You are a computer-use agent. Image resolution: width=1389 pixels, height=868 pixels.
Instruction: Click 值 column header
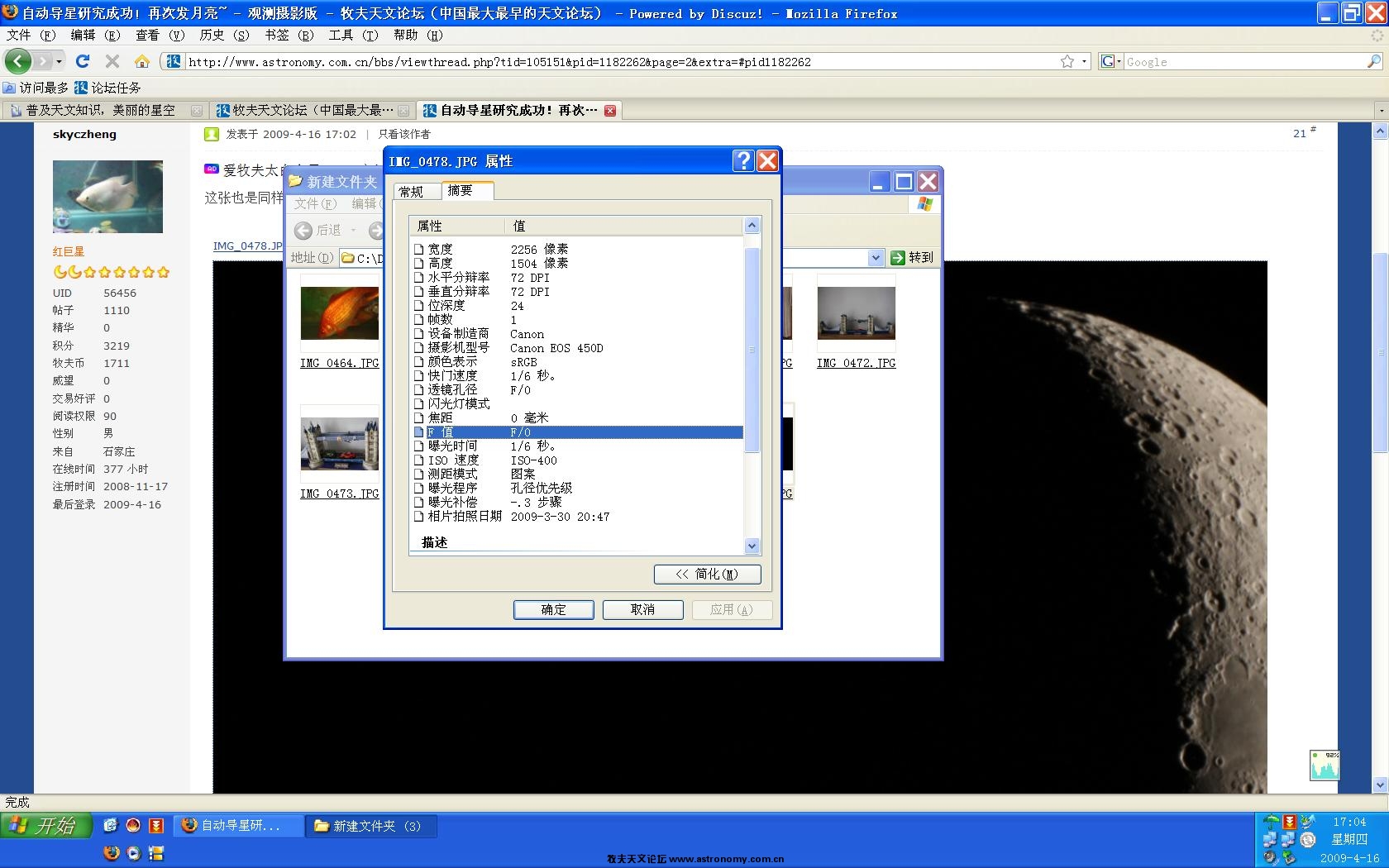coord(624,226)
